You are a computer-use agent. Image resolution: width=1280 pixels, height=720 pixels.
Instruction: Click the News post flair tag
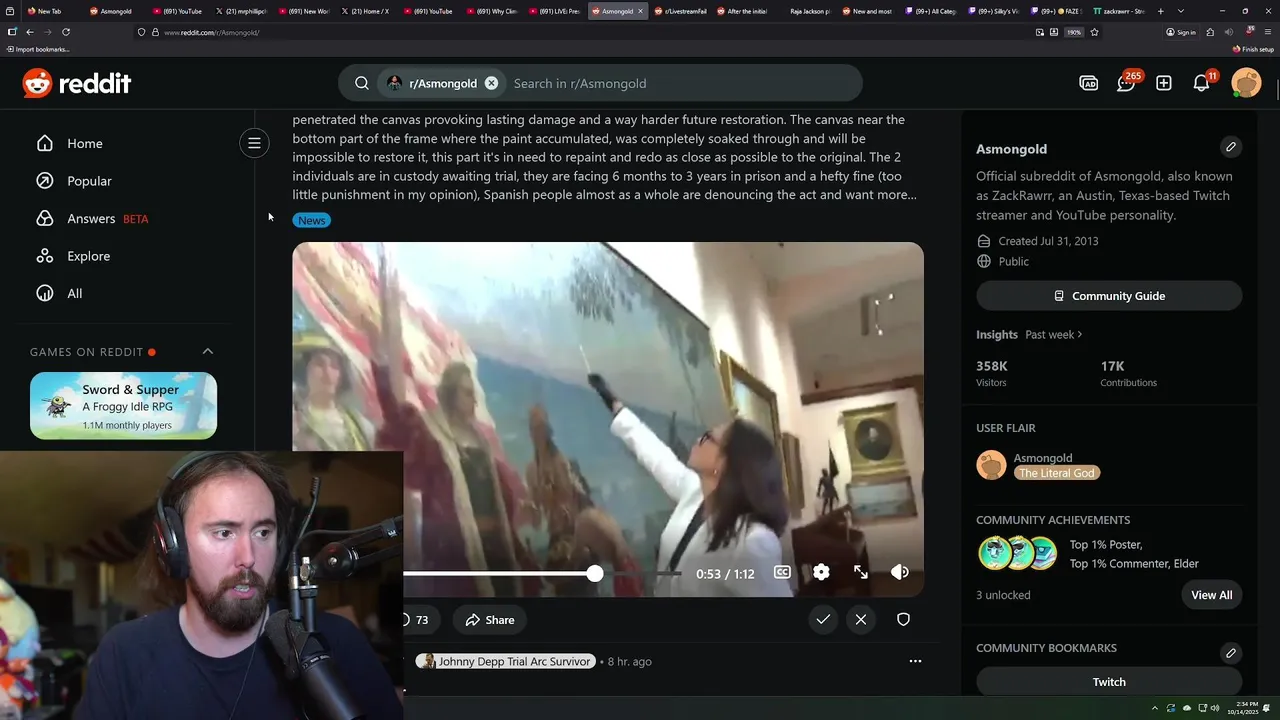tap(311, 220)
